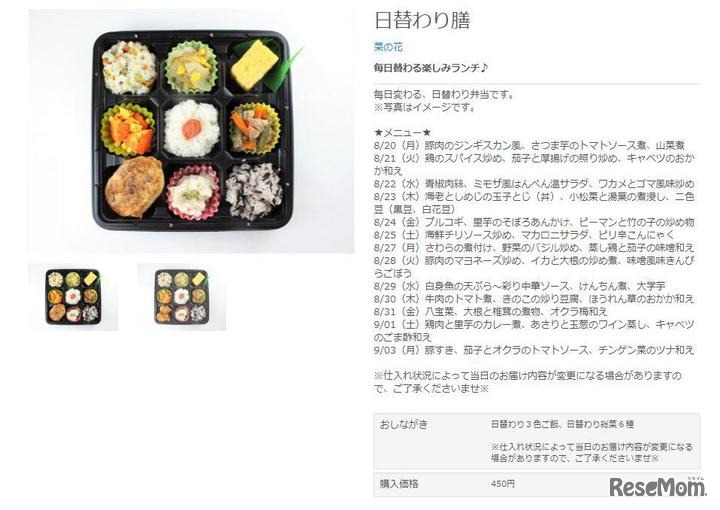Click the 毎日替わる楽しみランチ tagline
This screenshot has width=720, height=510.
pyautogui.click(x=430, y=68)
